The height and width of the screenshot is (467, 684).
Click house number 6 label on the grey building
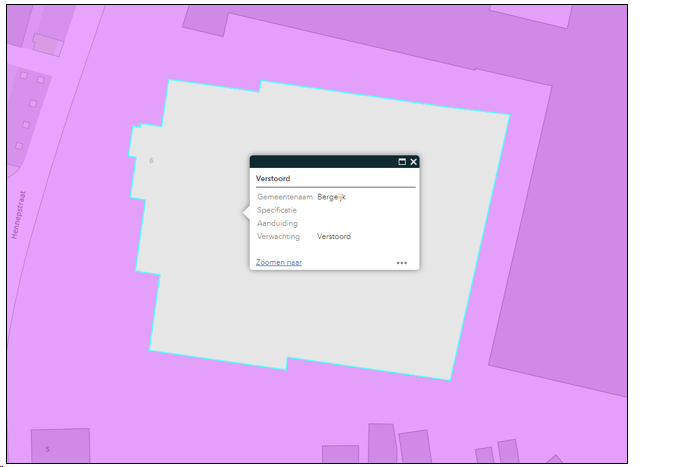151,160
